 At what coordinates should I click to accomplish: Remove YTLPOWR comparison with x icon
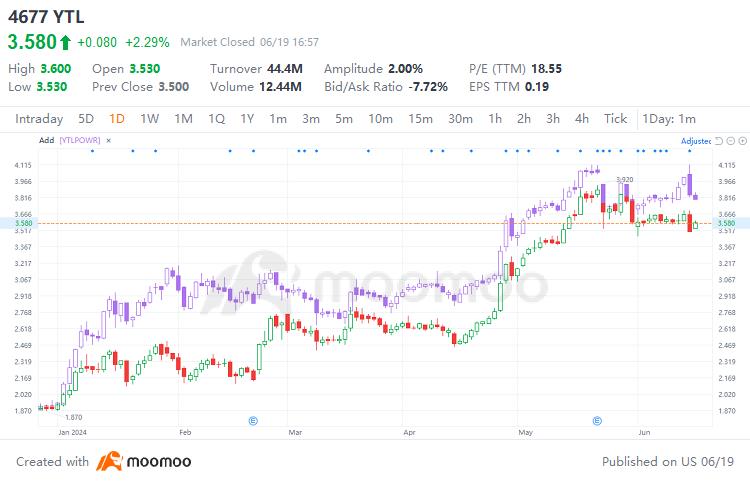click(109, 141)
